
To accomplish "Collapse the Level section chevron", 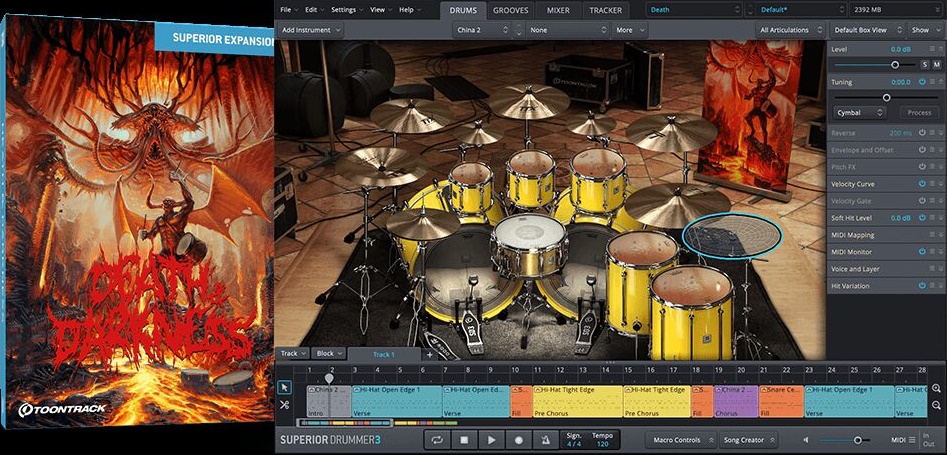I will 942,48.
